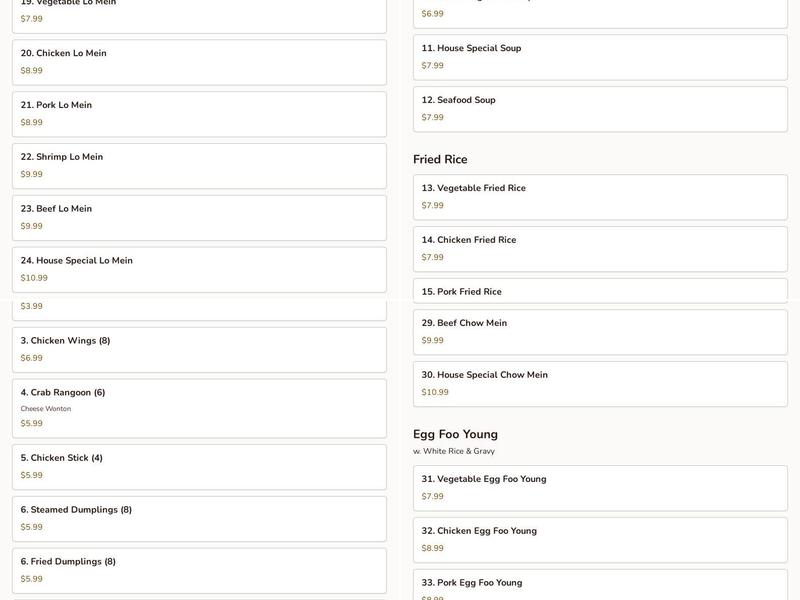Add Pork Lo Mein to the order
Screen dimensions: 800x600
pyautogui.click(x=199, y=114)
